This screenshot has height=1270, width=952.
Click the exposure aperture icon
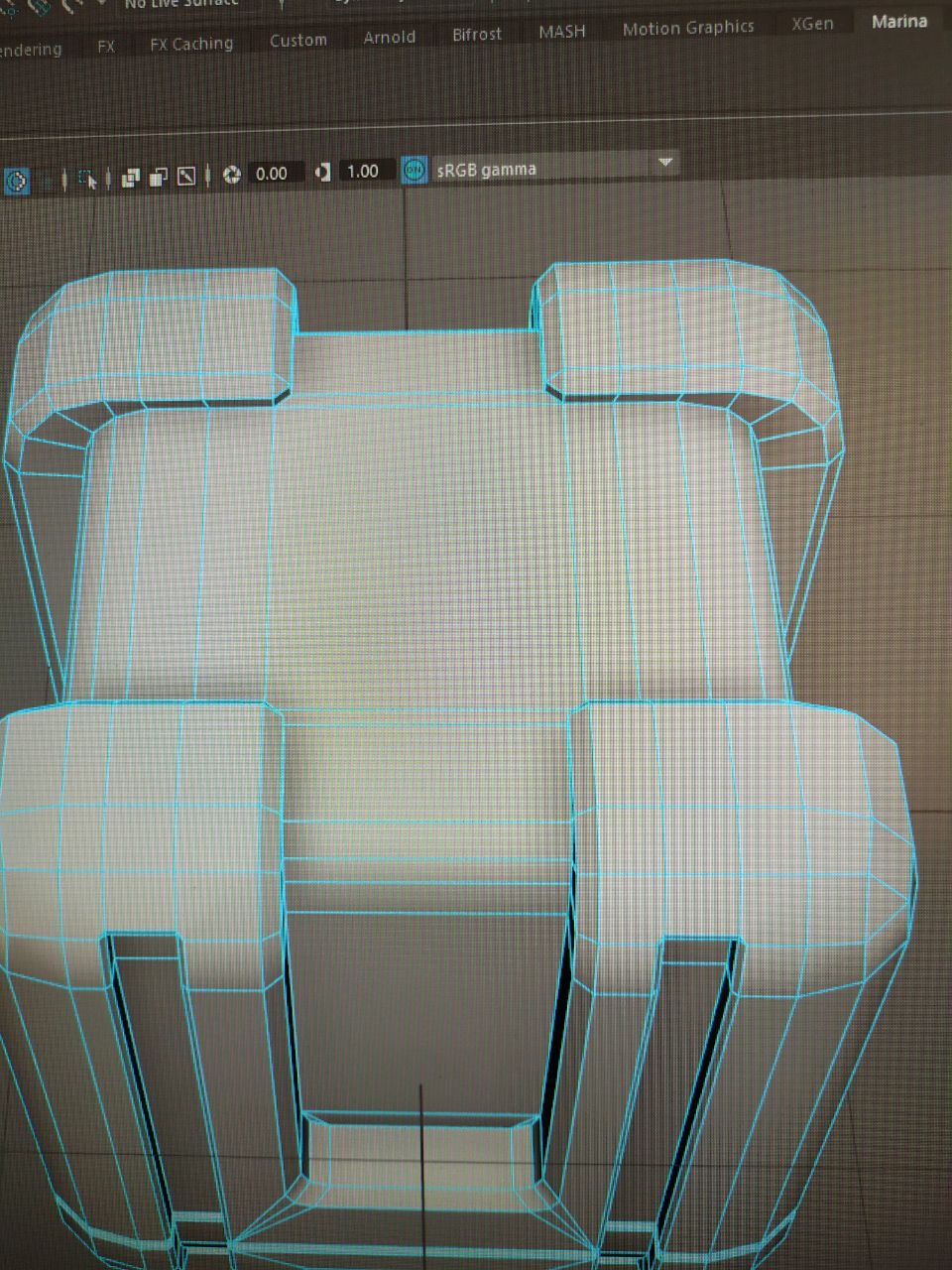(x=232, y=175)
